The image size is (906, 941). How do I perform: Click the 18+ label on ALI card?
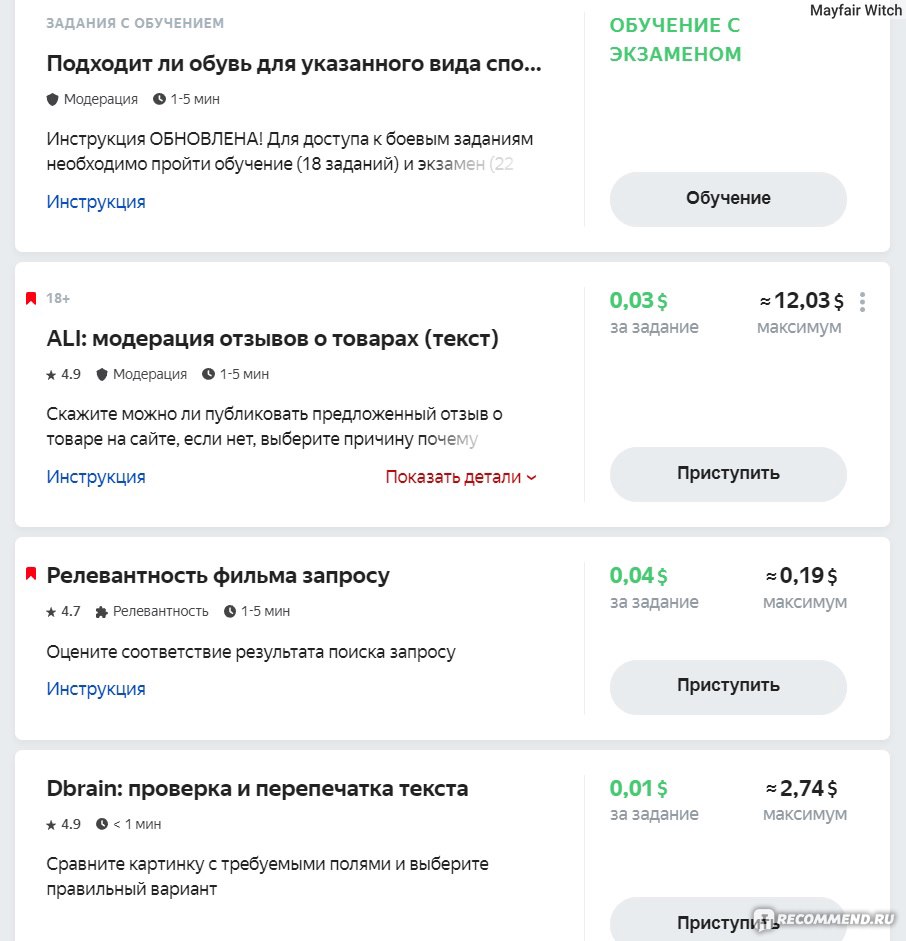(58, 298)
